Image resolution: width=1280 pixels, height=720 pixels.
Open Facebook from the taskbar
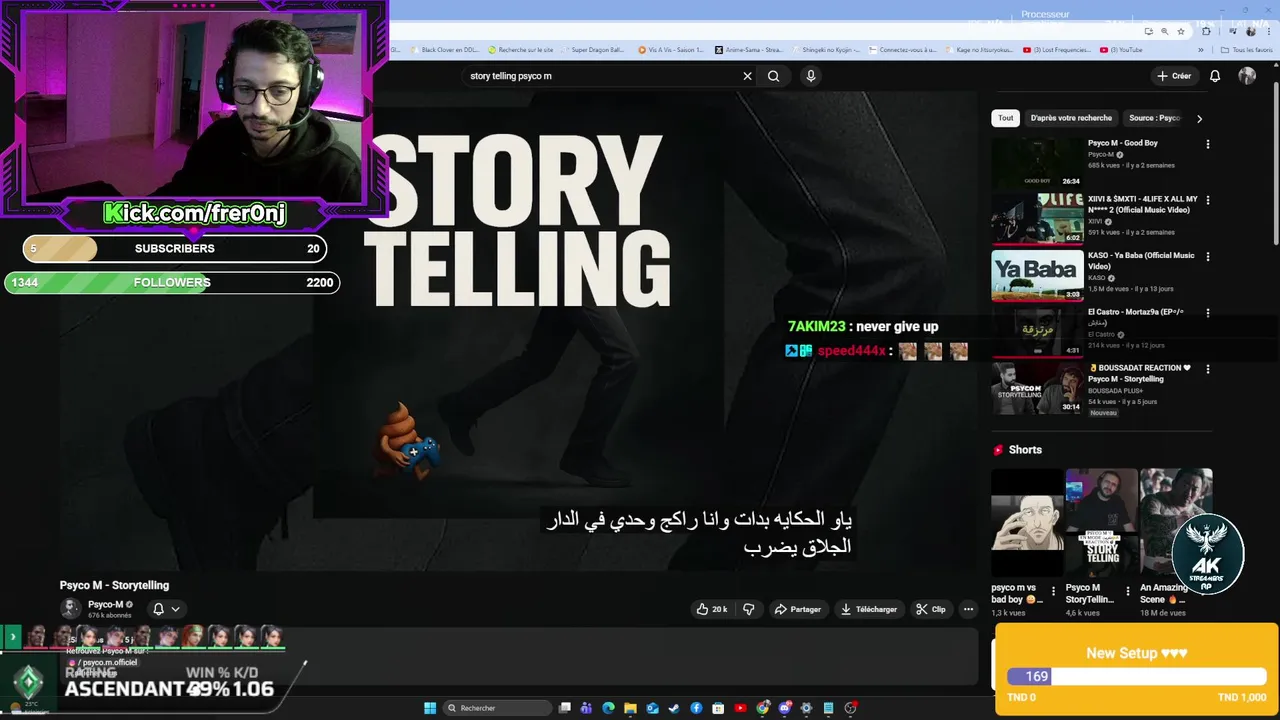coord(696,708)
